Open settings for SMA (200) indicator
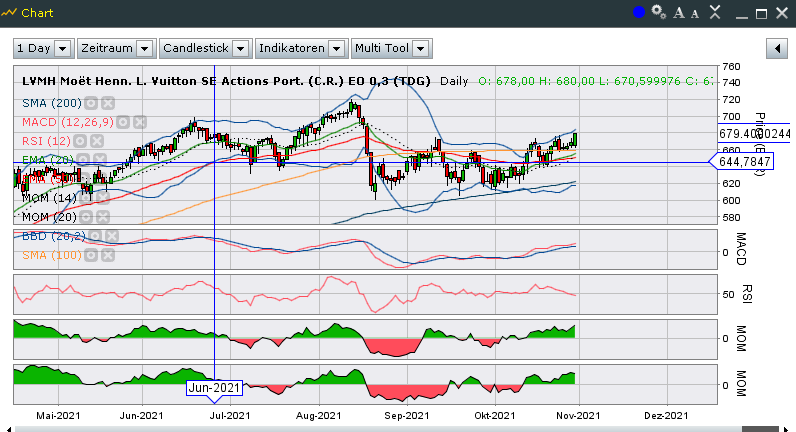 click(91, 104)
